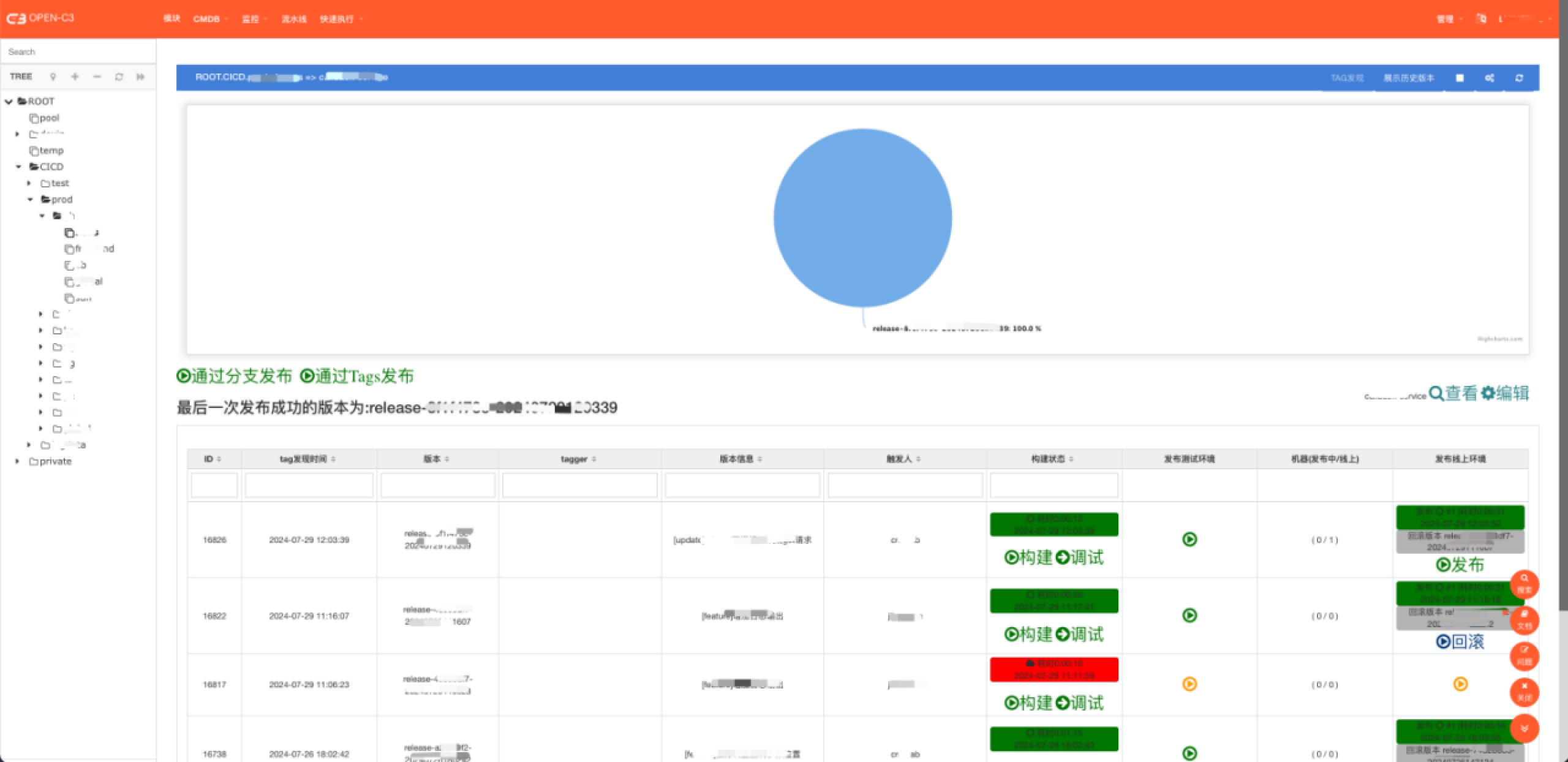The height and width of the screenshot is (762, 1568).
Task: Expand the private folder in tree
Action: pos(17,461)
